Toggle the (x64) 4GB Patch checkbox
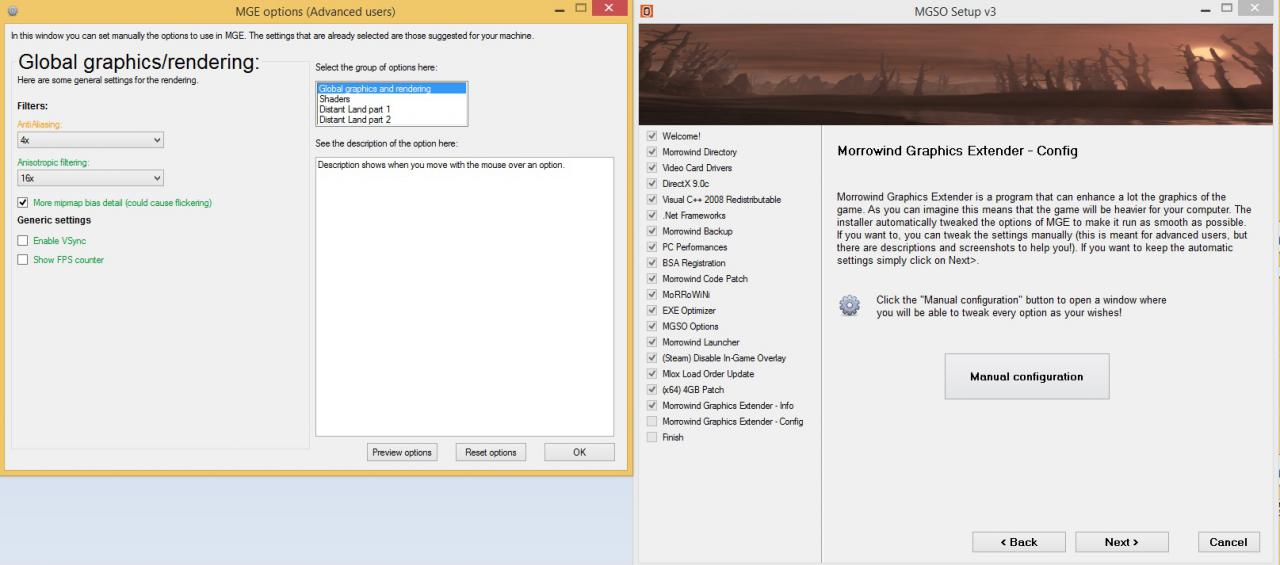1280x565 pixels. pos(652,390)
